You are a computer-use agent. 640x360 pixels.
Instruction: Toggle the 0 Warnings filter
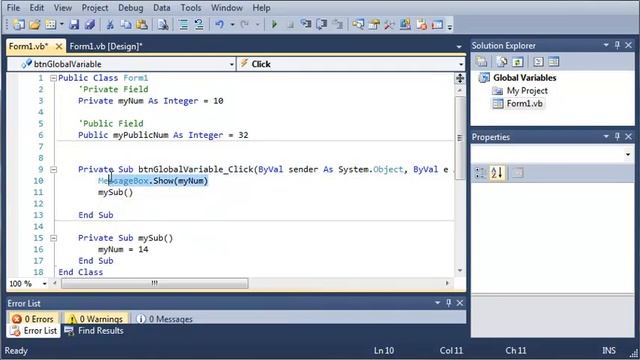pos(96,319)
